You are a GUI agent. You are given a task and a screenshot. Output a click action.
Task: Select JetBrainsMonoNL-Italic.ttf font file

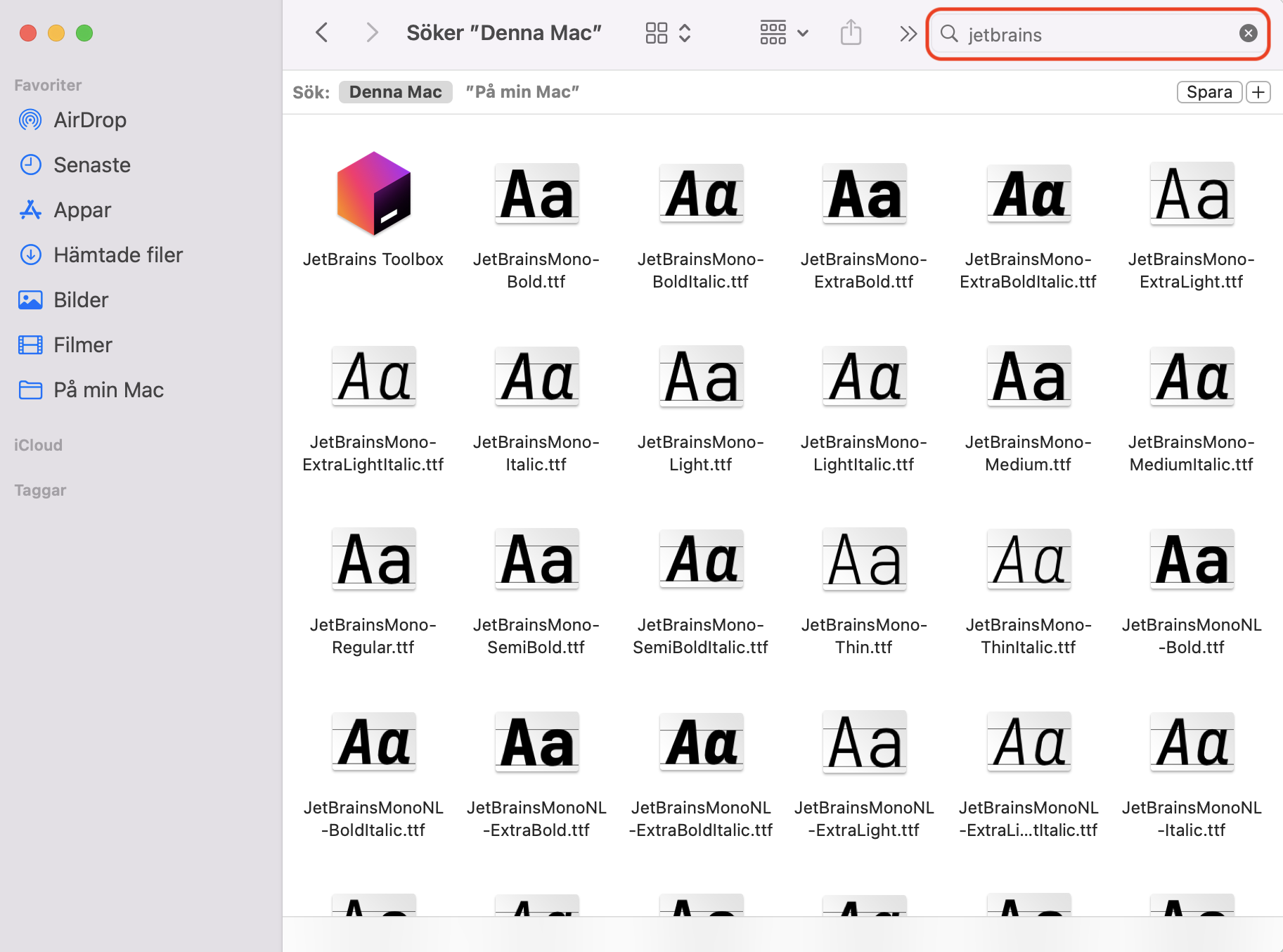[1192, 742]
